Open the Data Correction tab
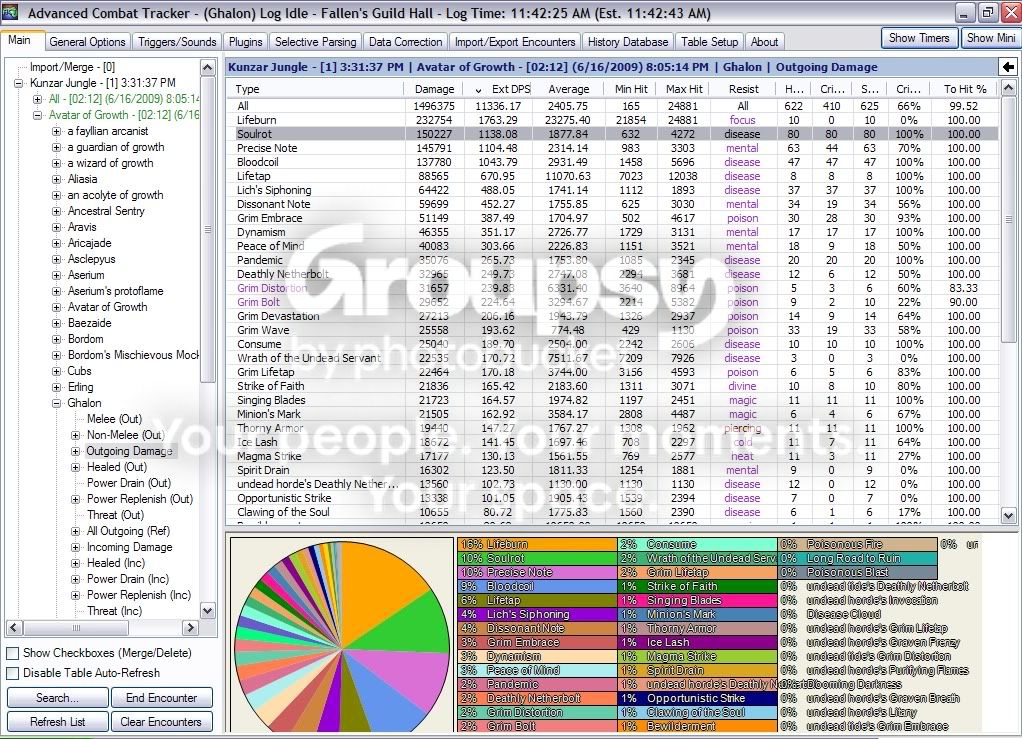 click(405, 42)
